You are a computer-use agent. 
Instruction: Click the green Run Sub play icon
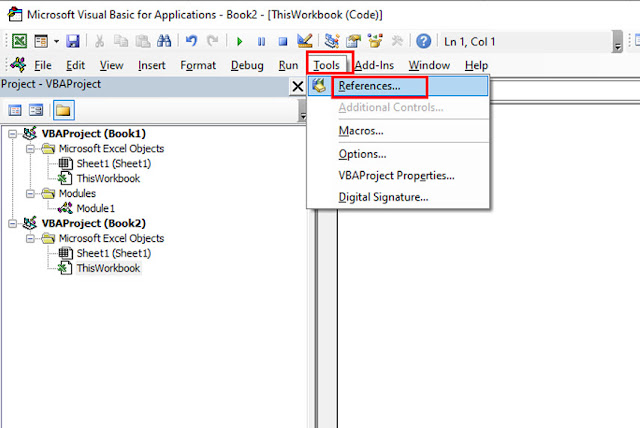click(x=240, y=42)
